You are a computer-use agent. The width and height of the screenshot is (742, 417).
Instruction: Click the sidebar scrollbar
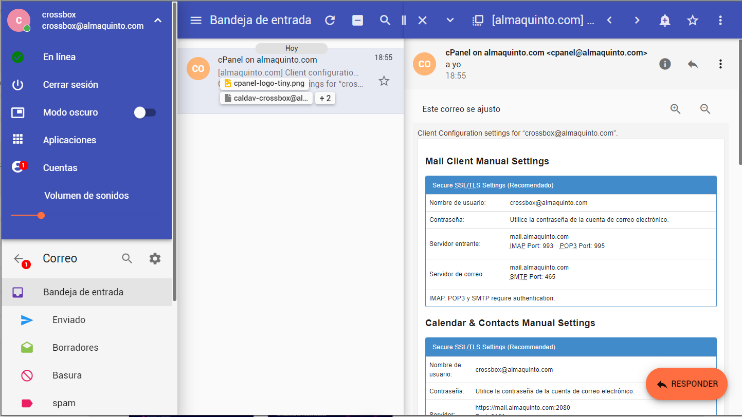point(174,151)
